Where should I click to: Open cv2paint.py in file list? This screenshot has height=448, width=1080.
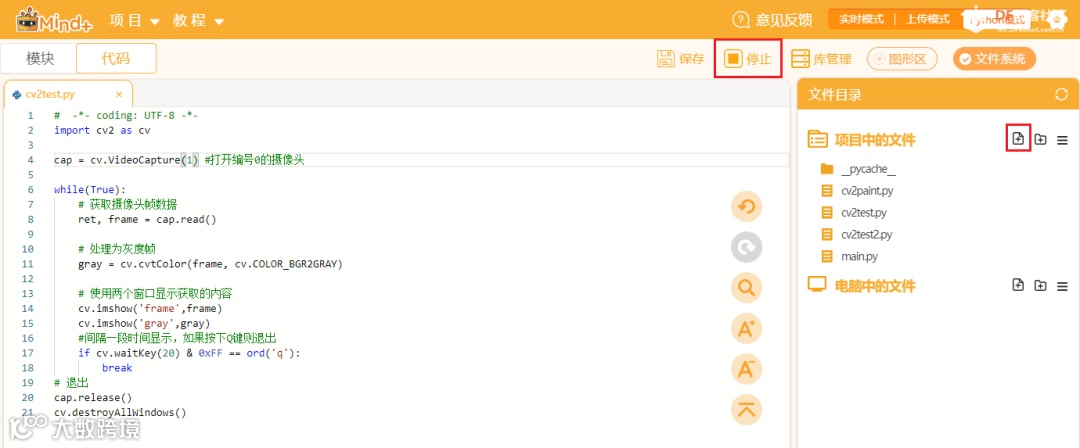[857, 191]
